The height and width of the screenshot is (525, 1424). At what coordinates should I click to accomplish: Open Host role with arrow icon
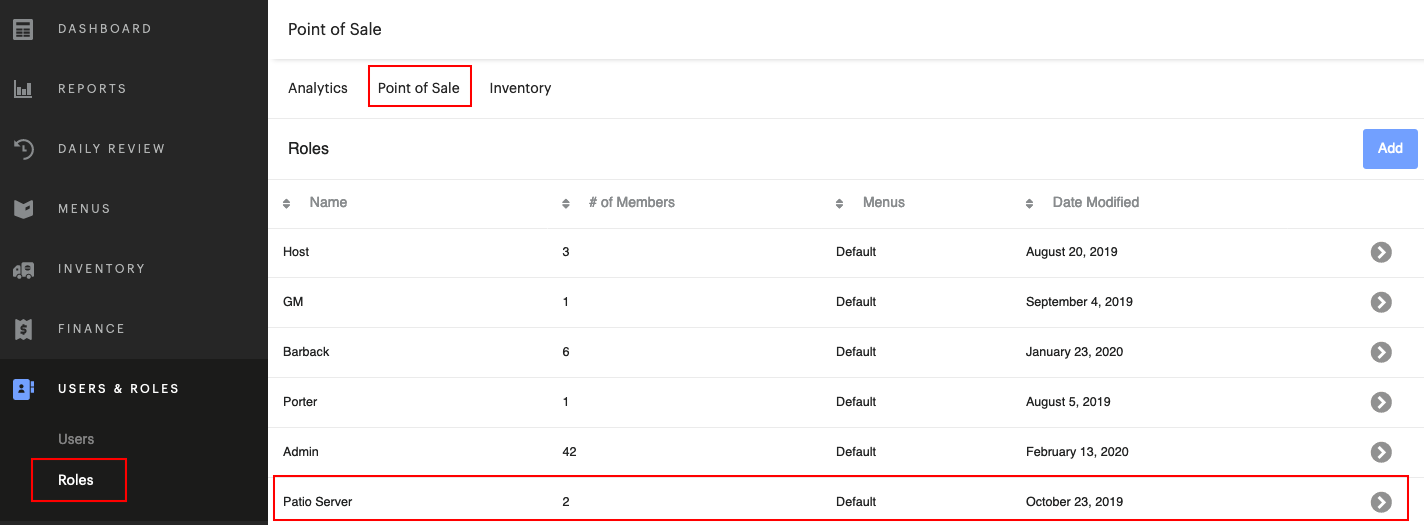tap(1381, 252)
